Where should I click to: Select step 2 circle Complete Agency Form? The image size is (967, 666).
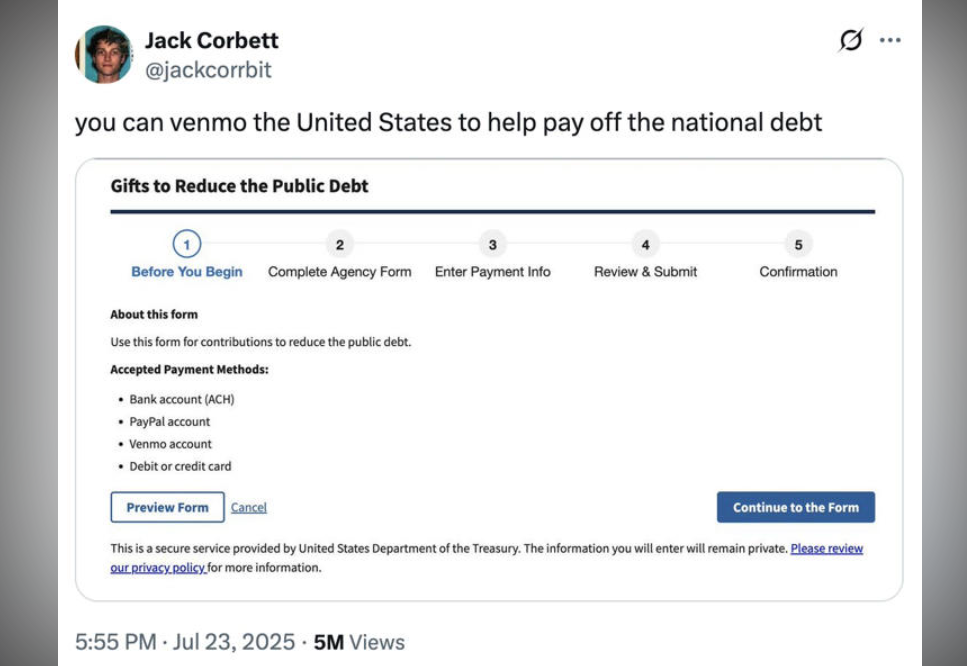[x=339, y=244]
